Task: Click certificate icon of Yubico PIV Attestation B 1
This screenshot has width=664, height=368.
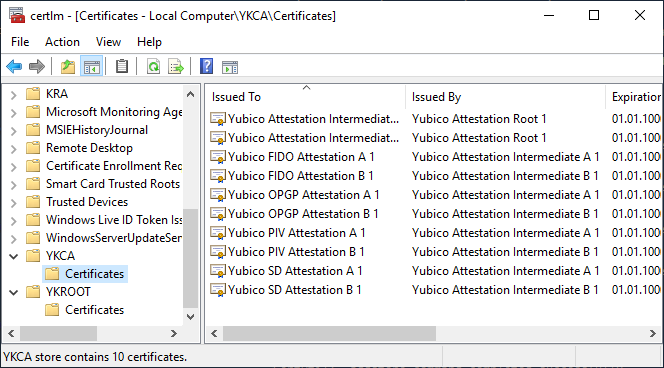Action: (x=218, y=252)
